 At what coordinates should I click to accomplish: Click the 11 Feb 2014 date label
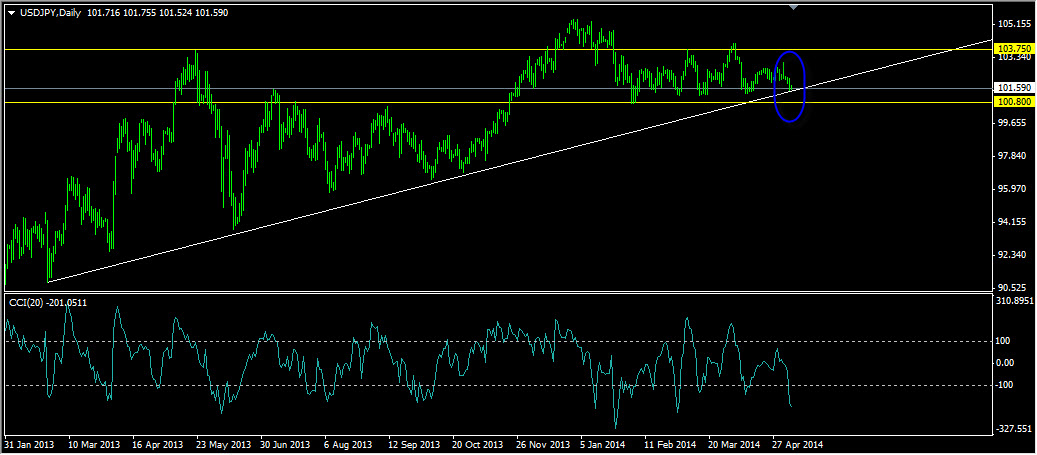671,444
